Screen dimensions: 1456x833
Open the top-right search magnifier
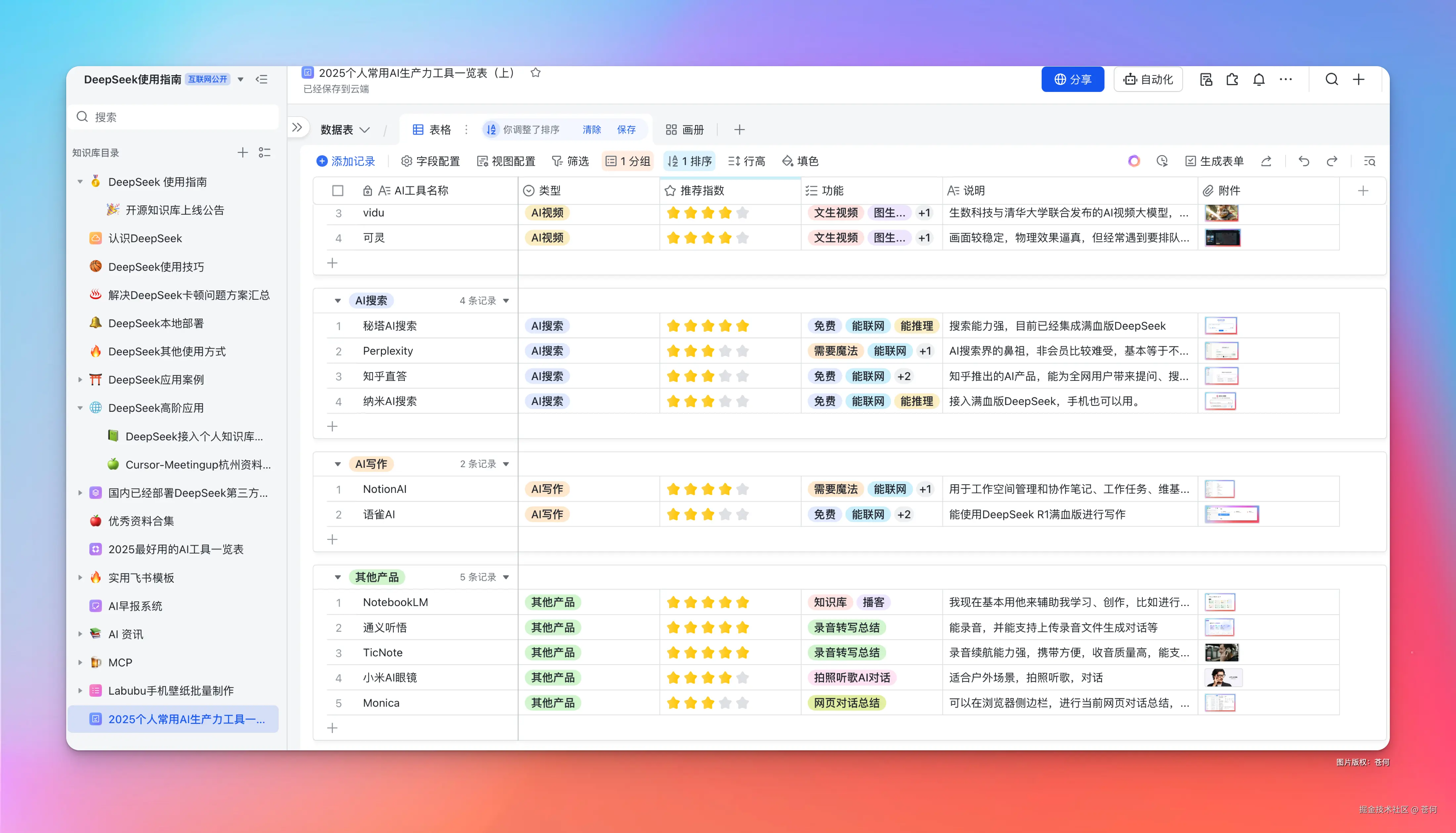tap(1331, 79)
